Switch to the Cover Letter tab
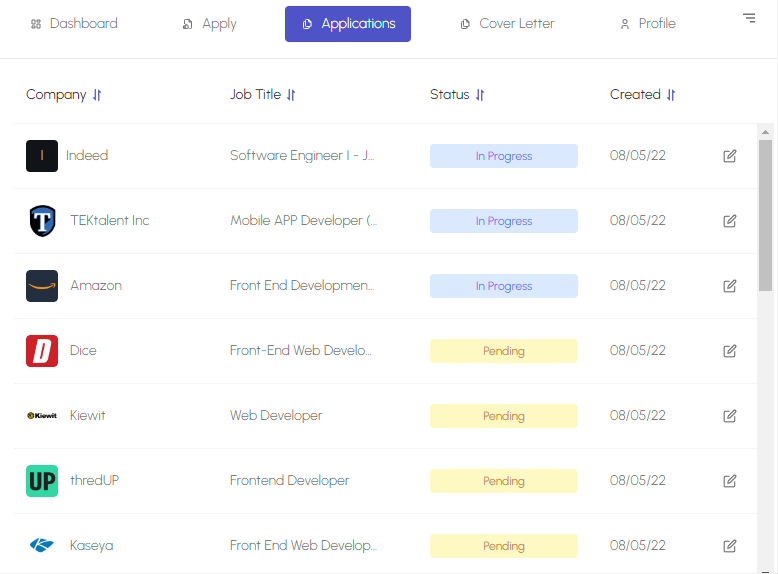Screen dimensions: 778x574 (507, 24)
